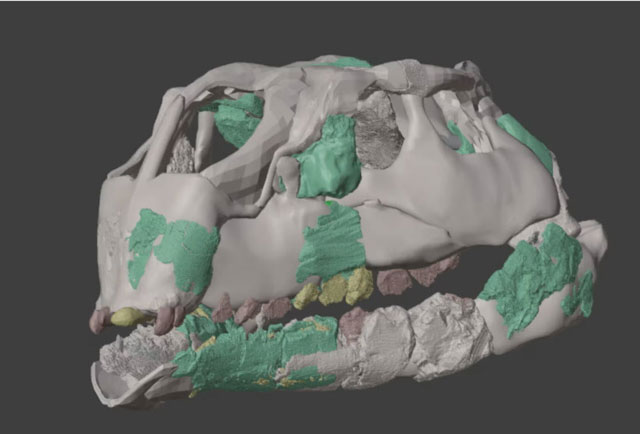Click the yellow tooth near the snout tip
This screenshot has width=640, height=434.
[128, 317]
